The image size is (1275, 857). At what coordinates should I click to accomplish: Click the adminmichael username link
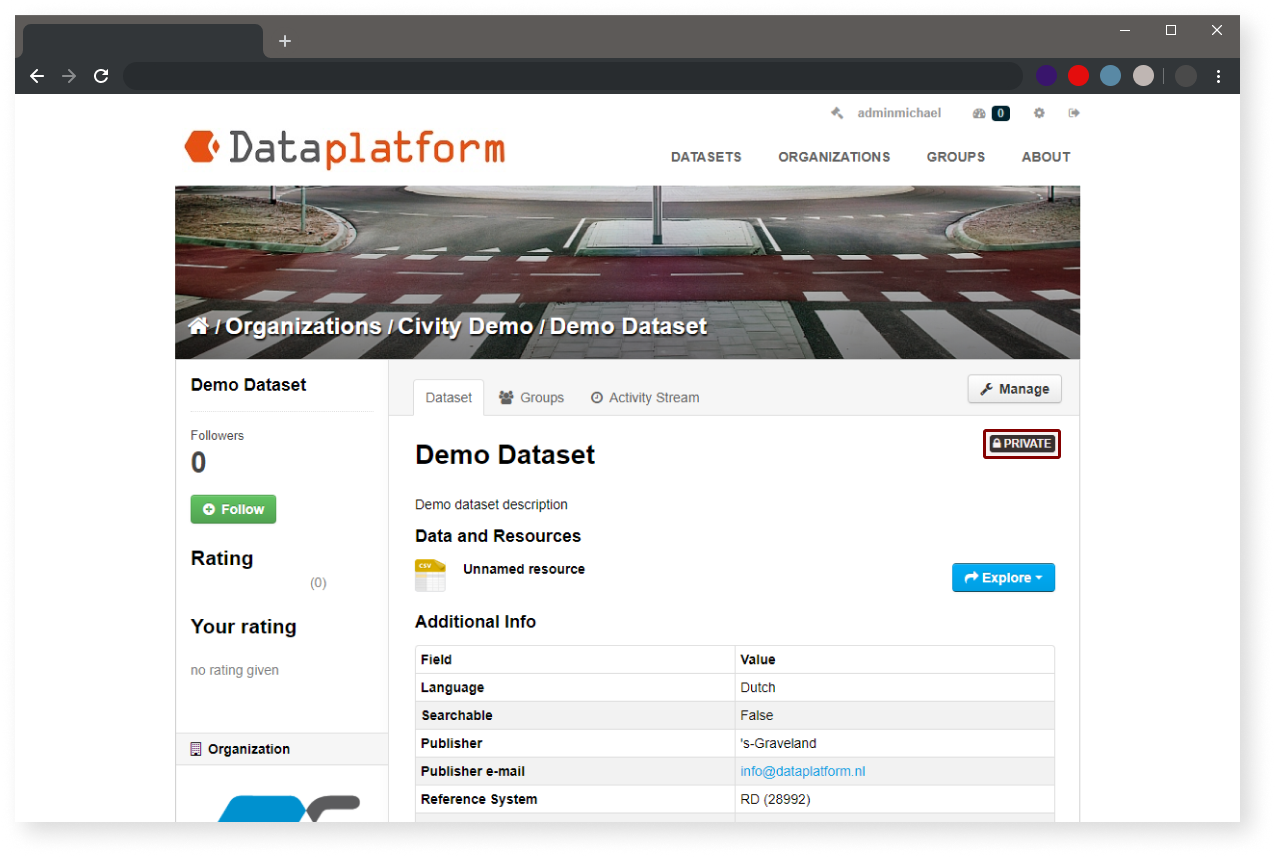(899, 113)
